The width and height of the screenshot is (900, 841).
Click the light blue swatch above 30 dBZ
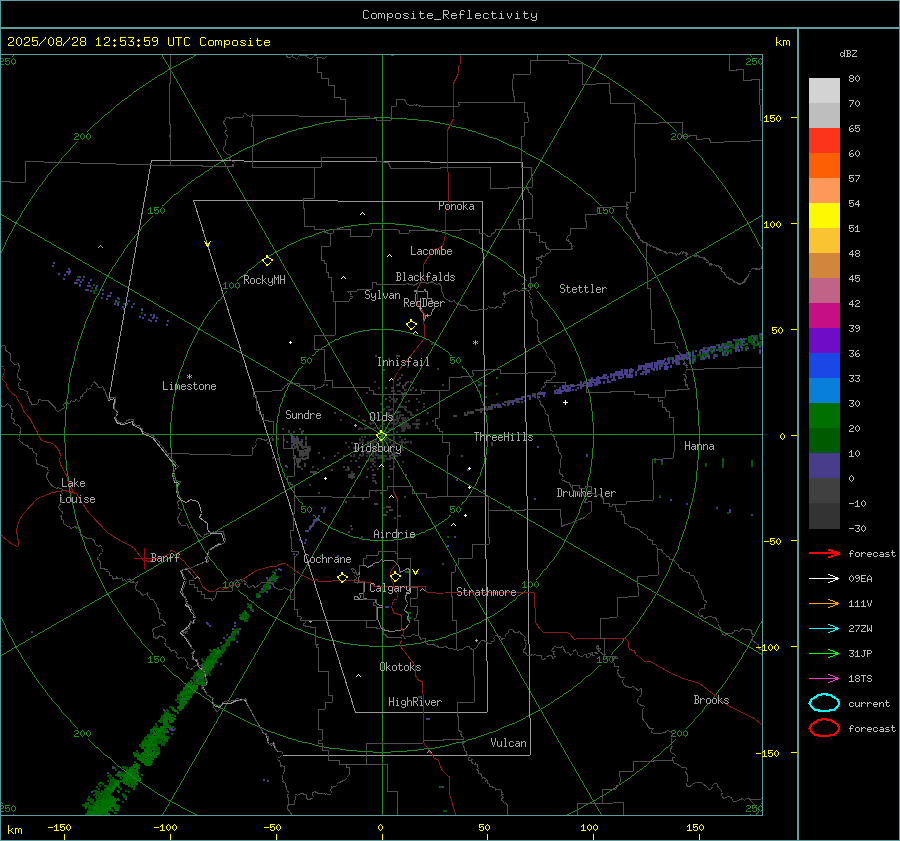pyautogui.click(x=824, y=391)
